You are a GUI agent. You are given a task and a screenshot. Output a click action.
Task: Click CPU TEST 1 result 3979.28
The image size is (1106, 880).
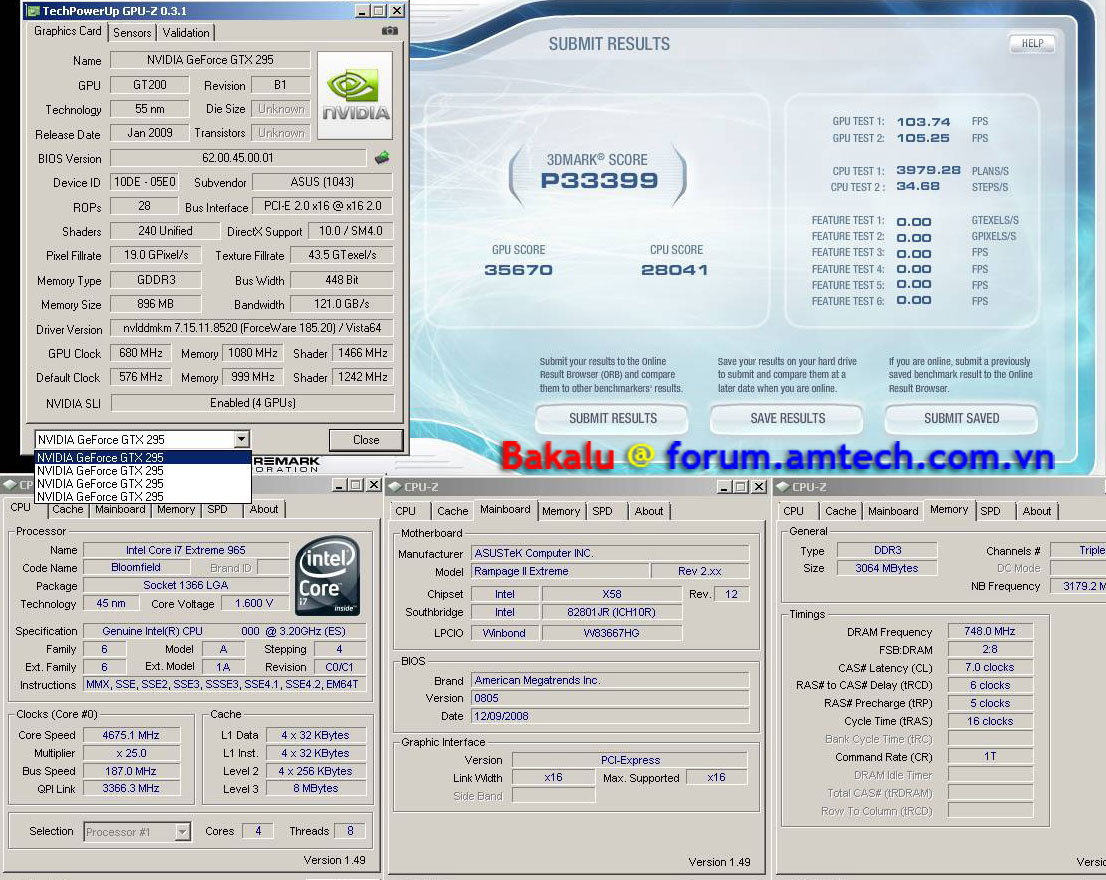click(928, 171)
